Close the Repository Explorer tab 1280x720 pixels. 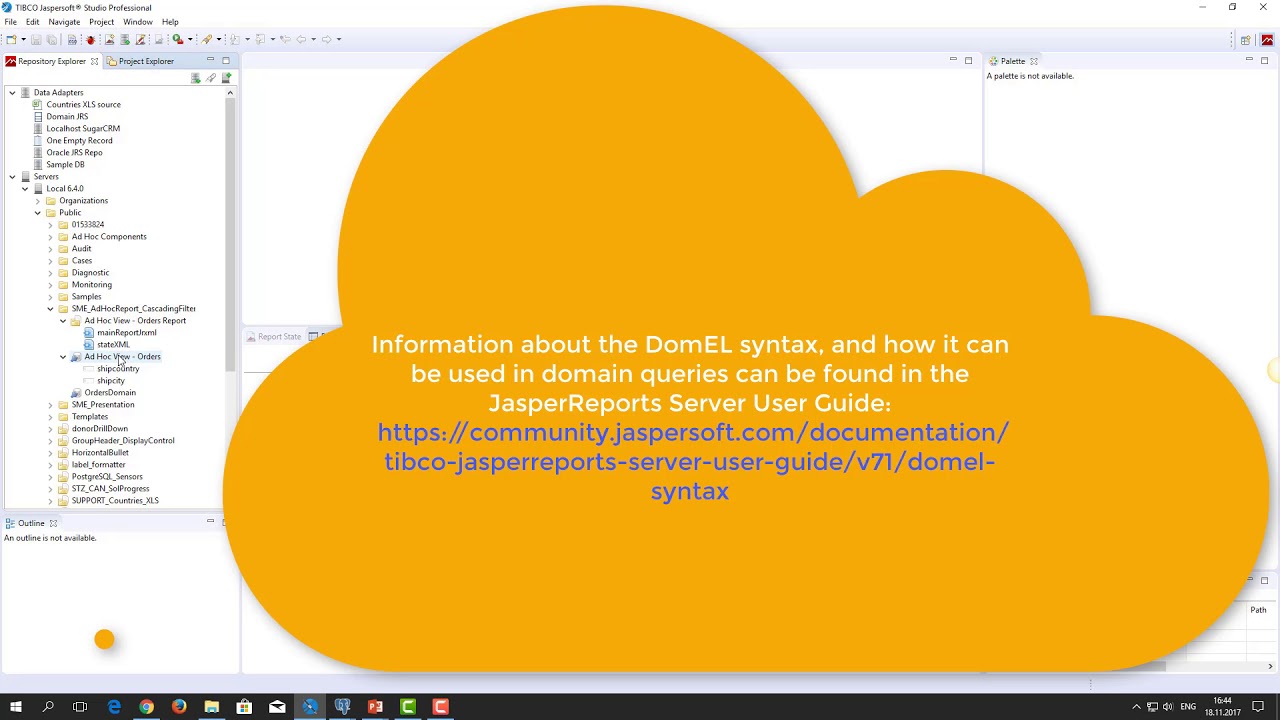(x=94, y=61)
